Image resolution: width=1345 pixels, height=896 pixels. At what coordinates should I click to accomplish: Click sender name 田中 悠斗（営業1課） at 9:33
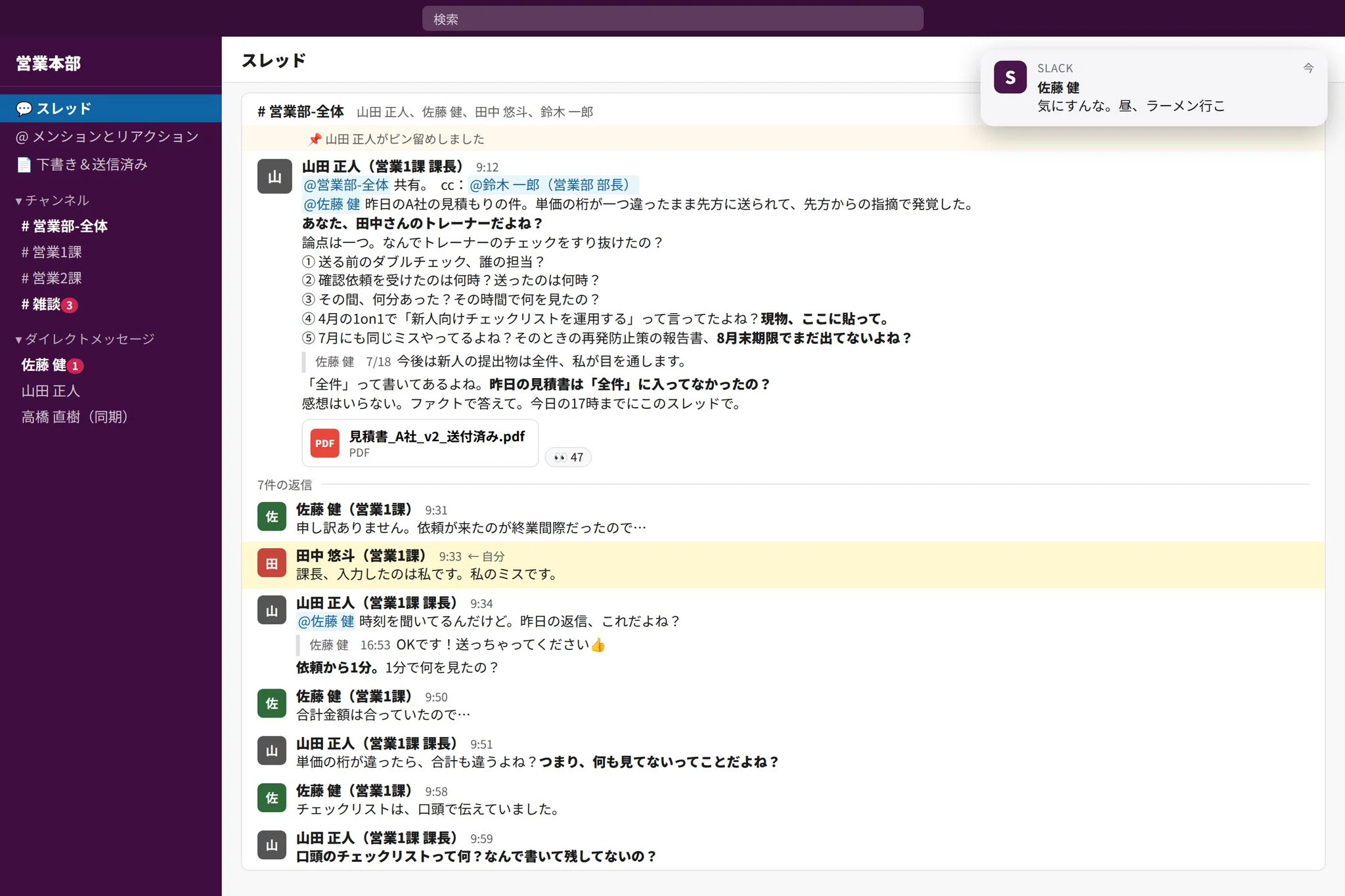click(361, 556)
